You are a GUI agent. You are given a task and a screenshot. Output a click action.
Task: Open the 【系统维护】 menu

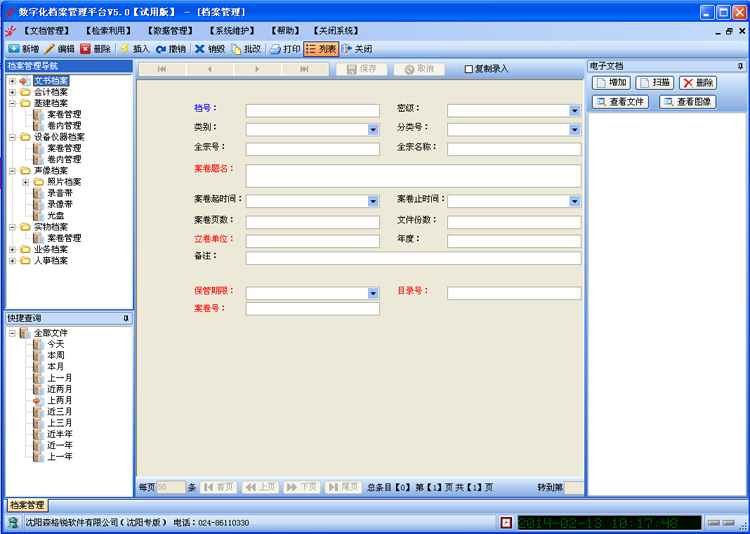pos(233,31)
